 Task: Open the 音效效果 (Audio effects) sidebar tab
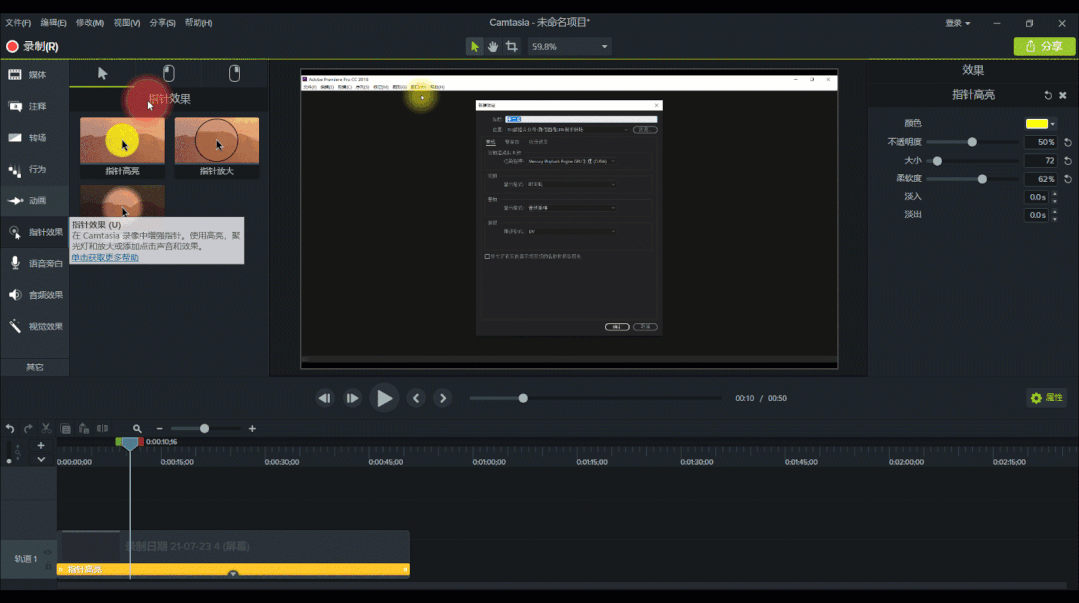[34, 295]
